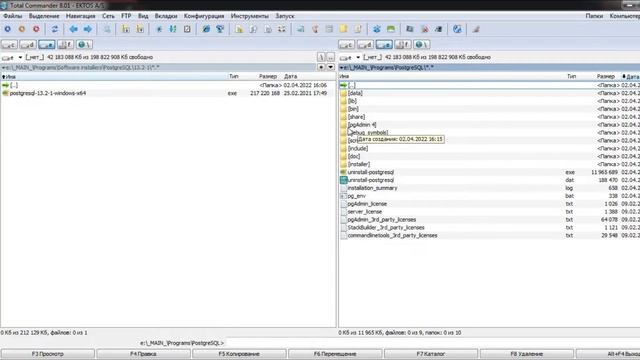Click the F4 Правка button
The width and height of the screenshot is (640, 360).
[143, 354]
